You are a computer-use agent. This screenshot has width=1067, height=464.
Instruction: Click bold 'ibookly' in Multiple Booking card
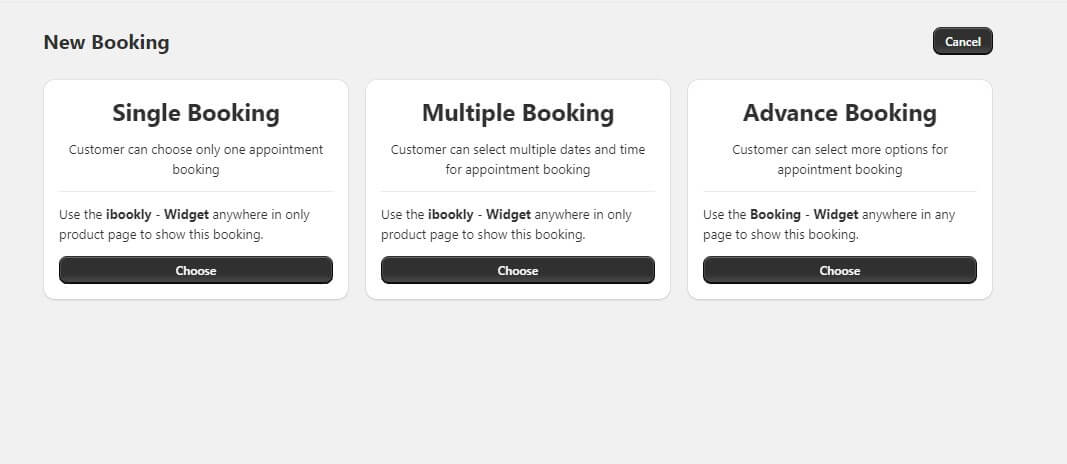click(452, 214)
